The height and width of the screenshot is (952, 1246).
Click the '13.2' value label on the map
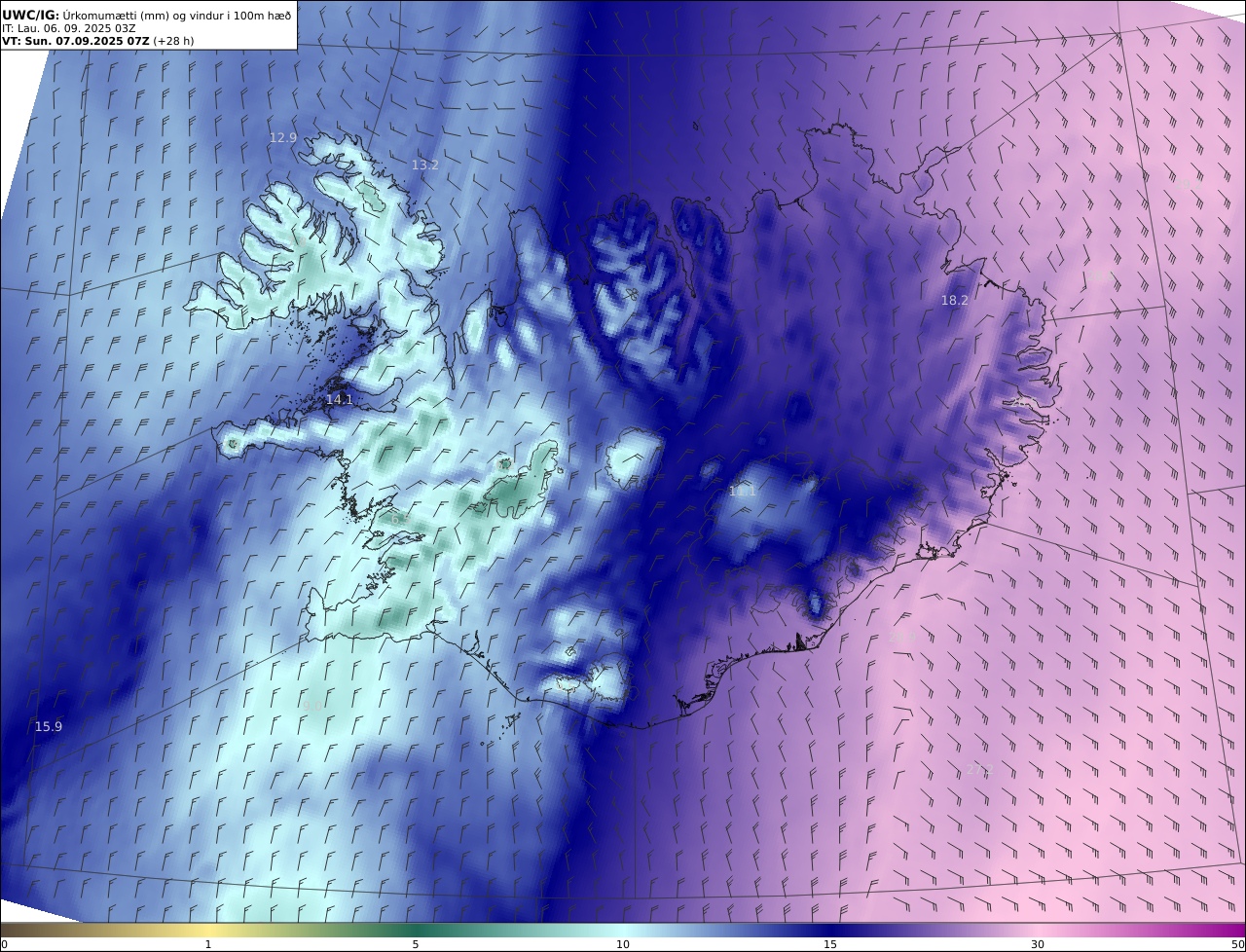[x=425, y=165]
